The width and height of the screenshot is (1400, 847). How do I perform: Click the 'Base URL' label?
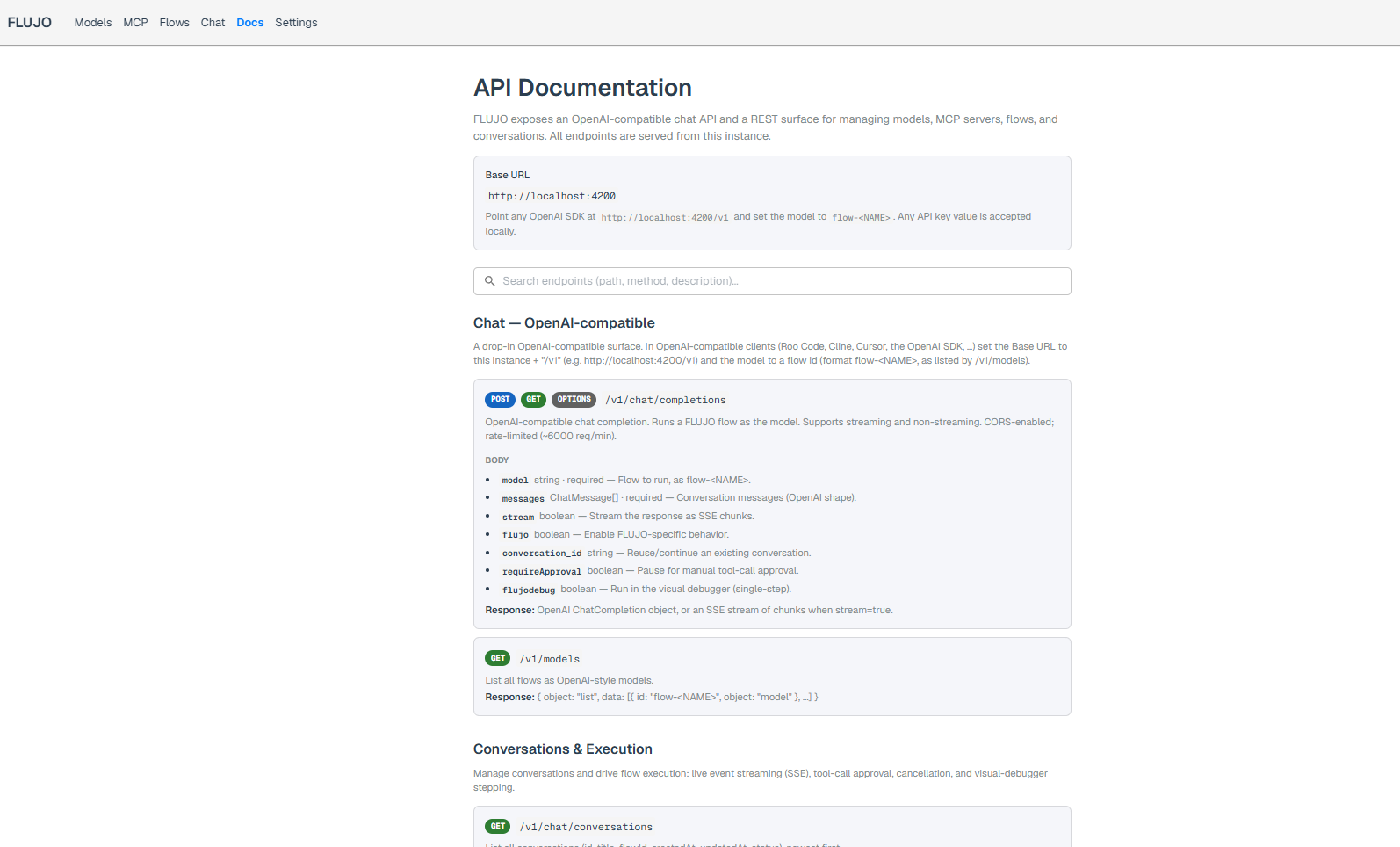[508, 176]
